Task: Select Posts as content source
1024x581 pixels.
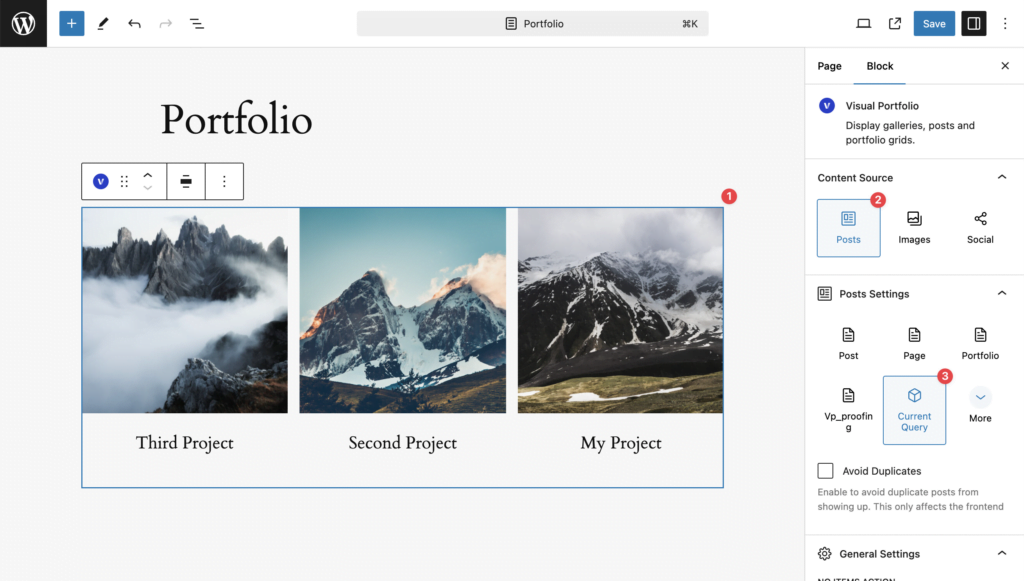Action: (x=848, y=228)
